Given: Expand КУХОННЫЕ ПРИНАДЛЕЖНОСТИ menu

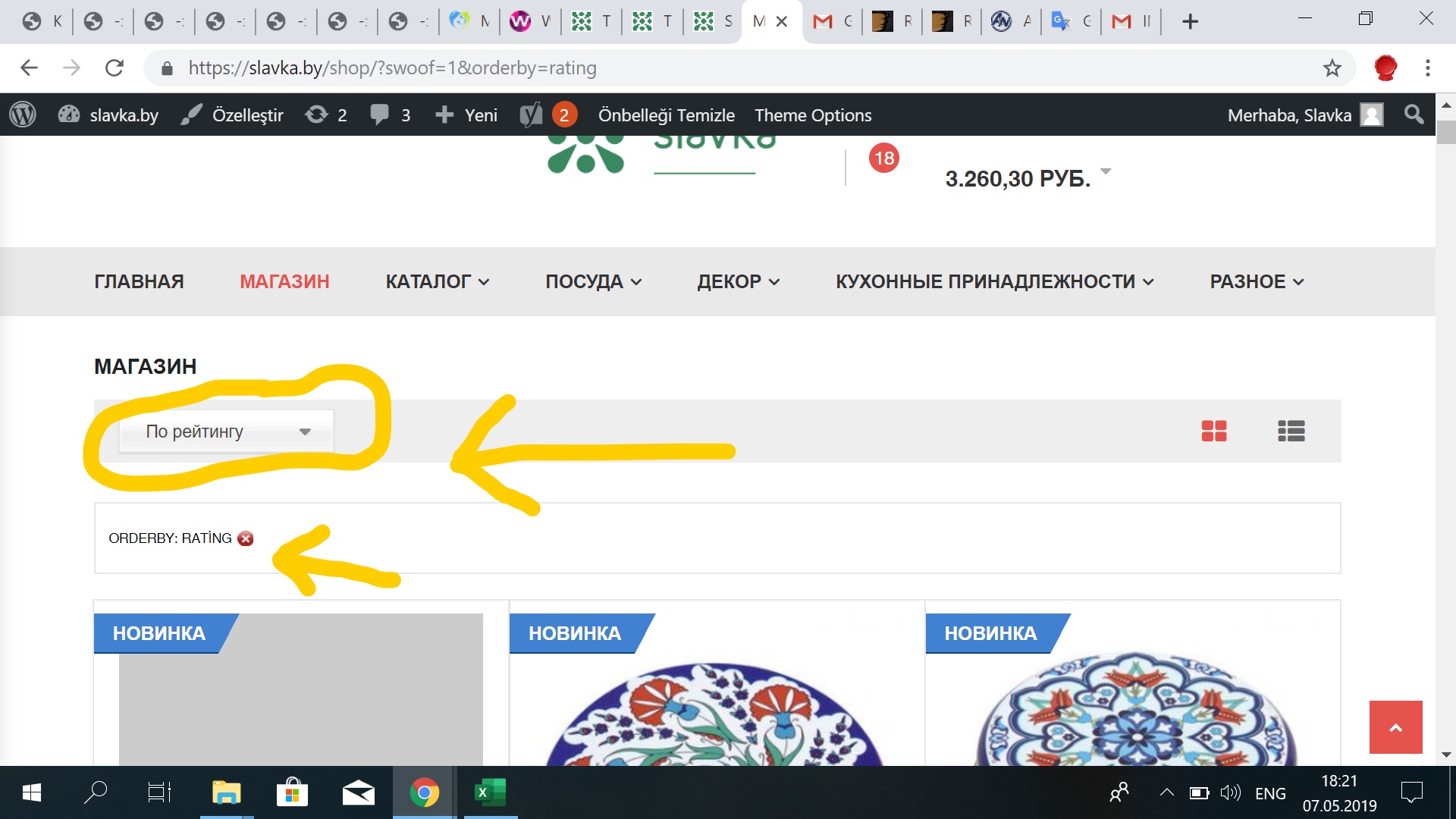Looking at the screenshot, I should point(995,281).
